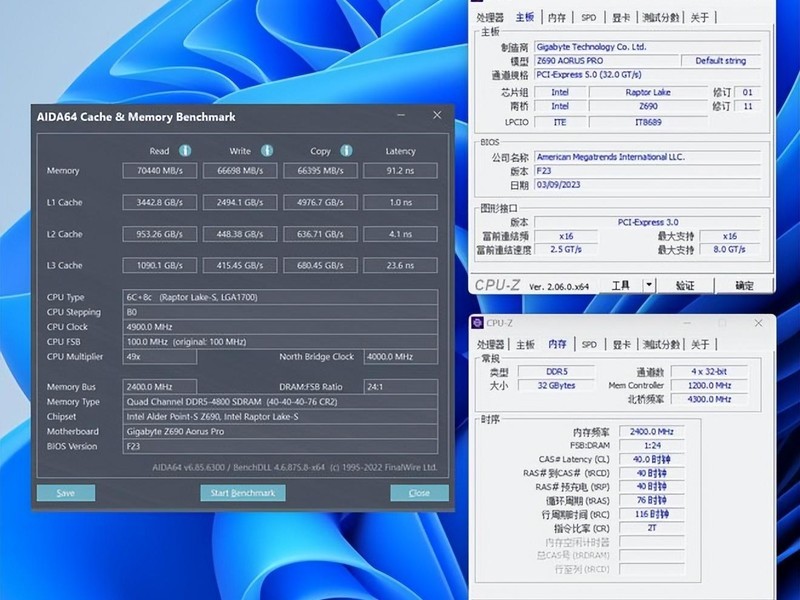
Task: Click the 确定 button in CPU-Z
Action: click(744, 286)
